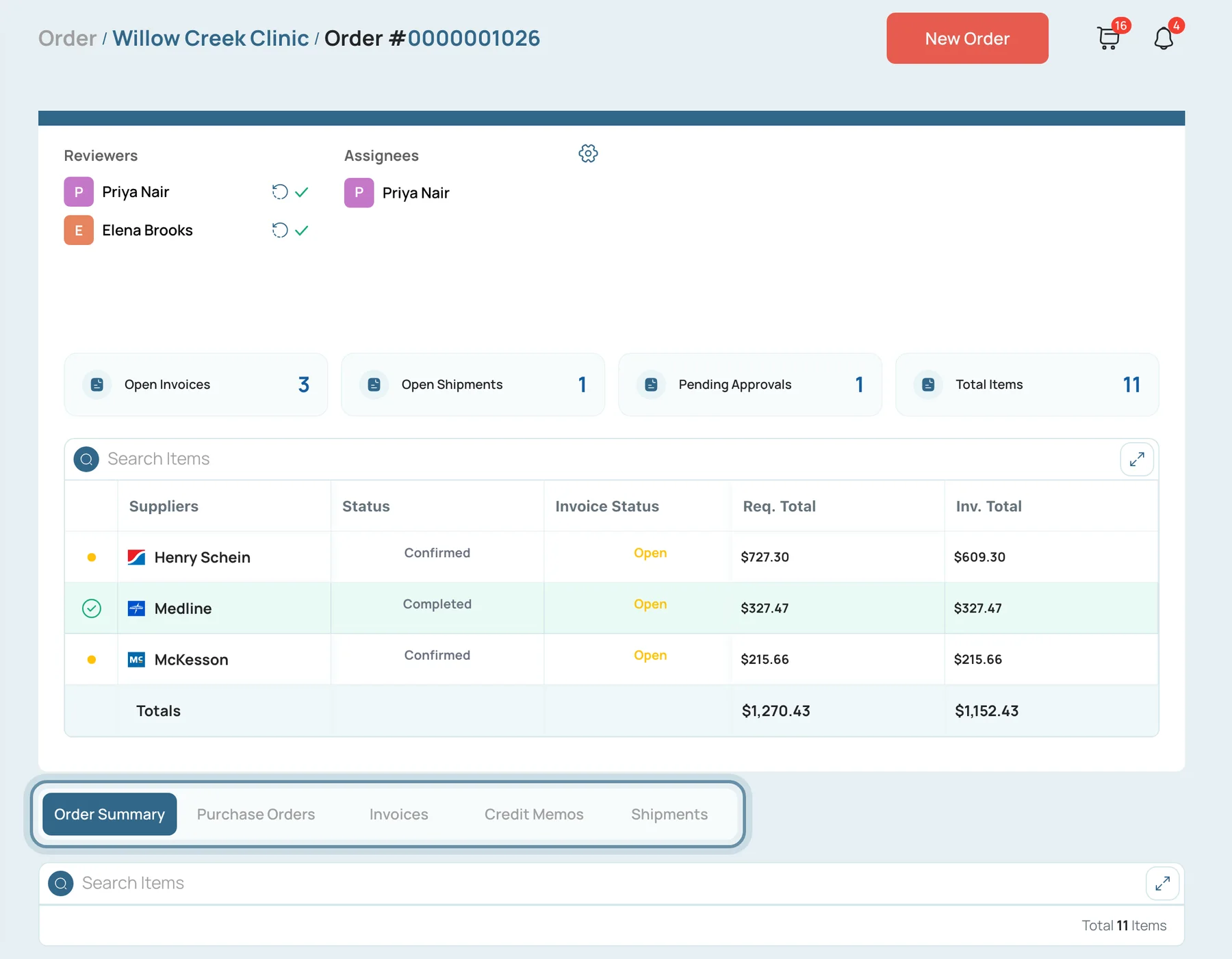Image resolution: width=1232 pixels, height=959 pixels.
Task: Reset Elena Brooks' review status
Action: pyautogui.click(x=280, y=230)
